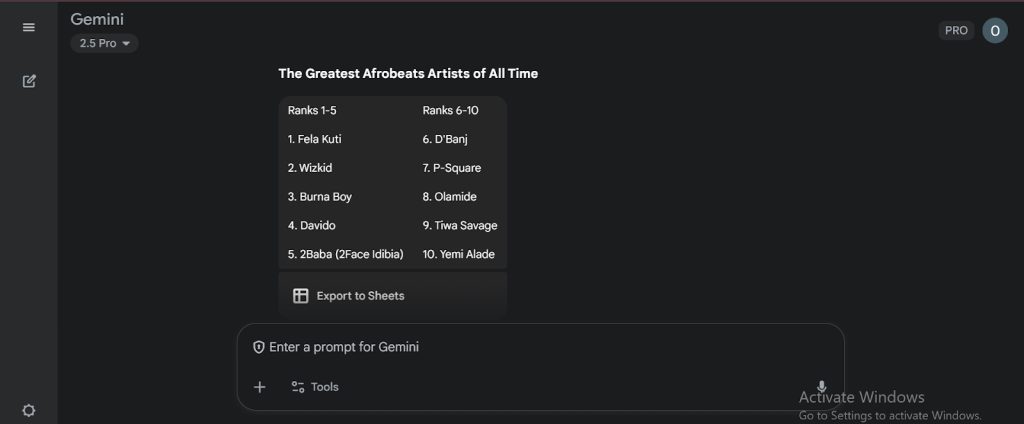Screen dimensions: 1024x424
Task: Open the settings gear icon
Action: 29,410
